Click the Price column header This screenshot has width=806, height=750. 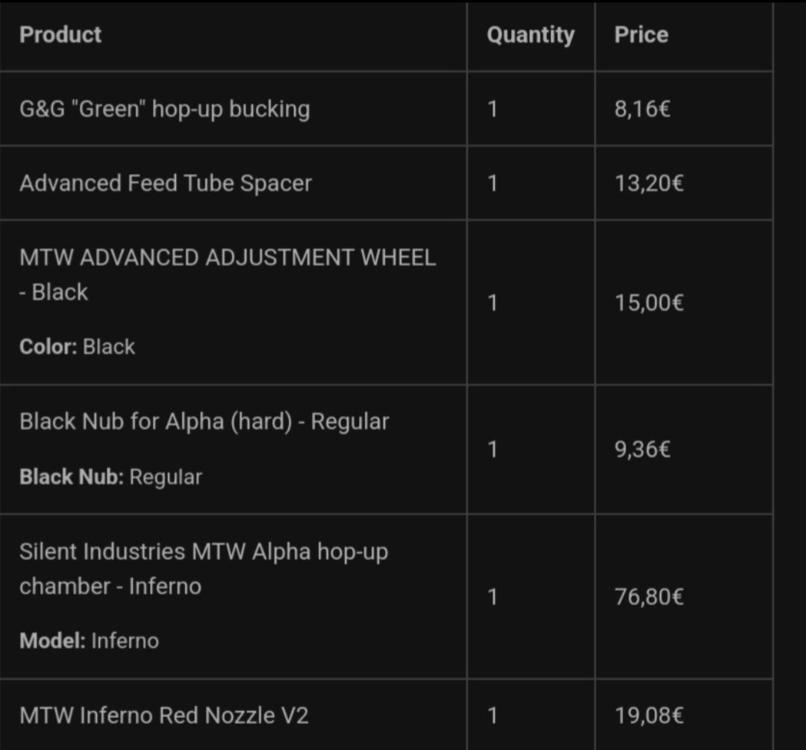pos(641,35)
